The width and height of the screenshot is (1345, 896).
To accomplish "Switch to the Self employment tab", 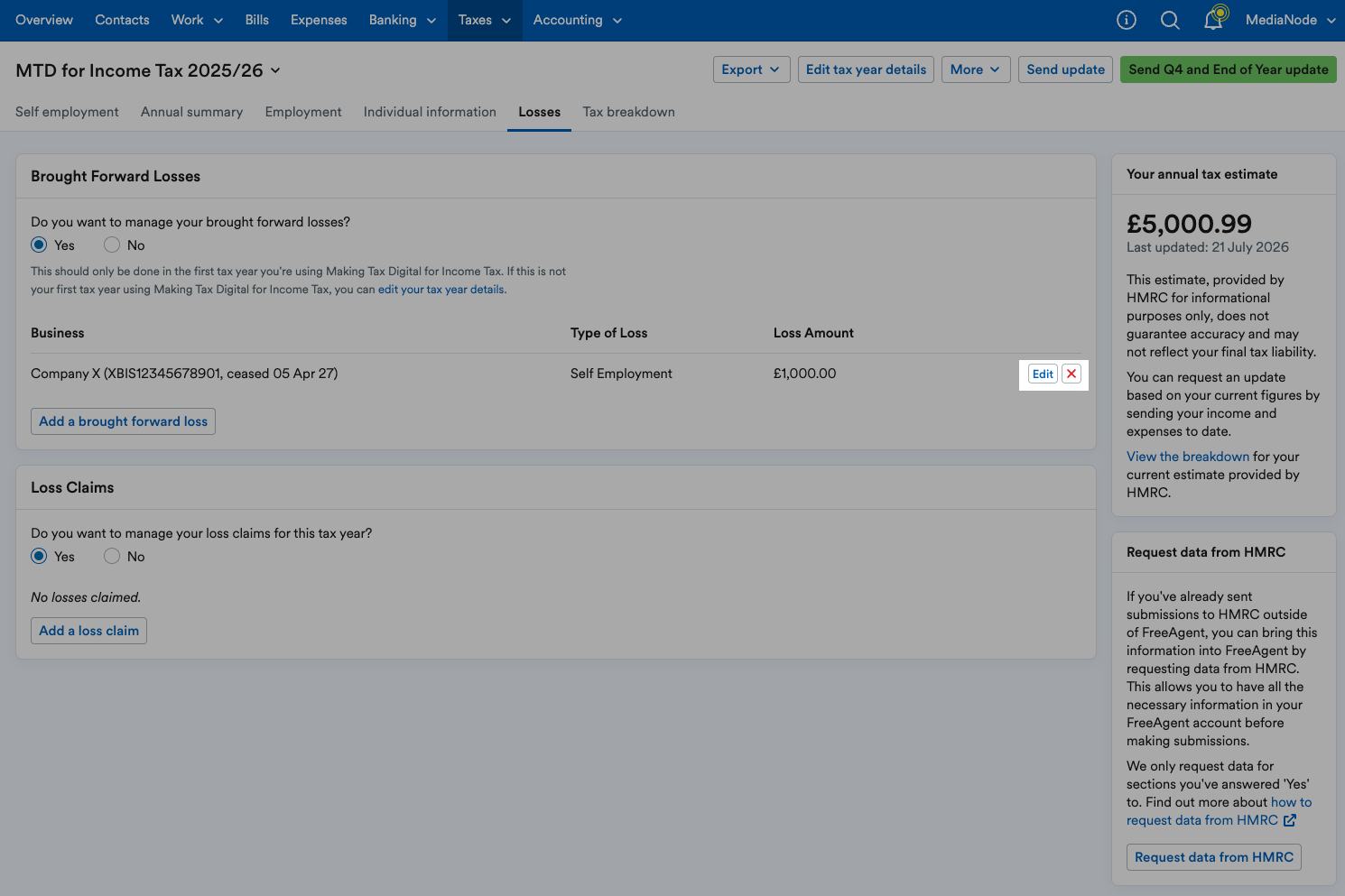I will tap(67, 112).
